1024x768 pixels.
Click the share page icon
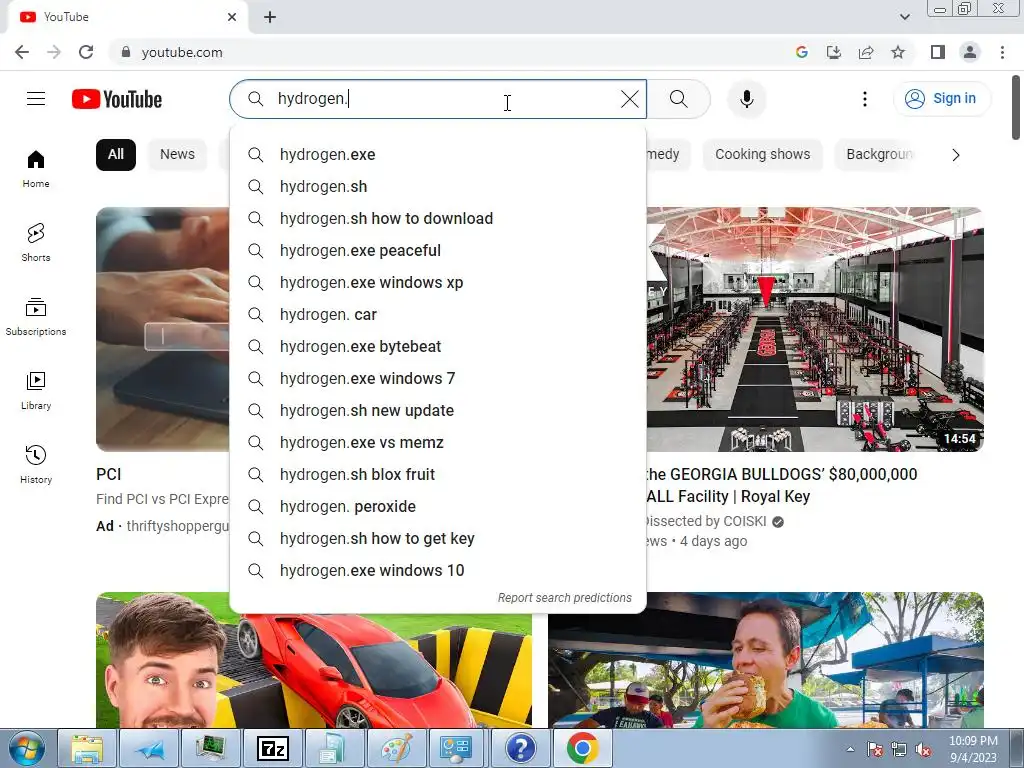(x=866, y=52)
